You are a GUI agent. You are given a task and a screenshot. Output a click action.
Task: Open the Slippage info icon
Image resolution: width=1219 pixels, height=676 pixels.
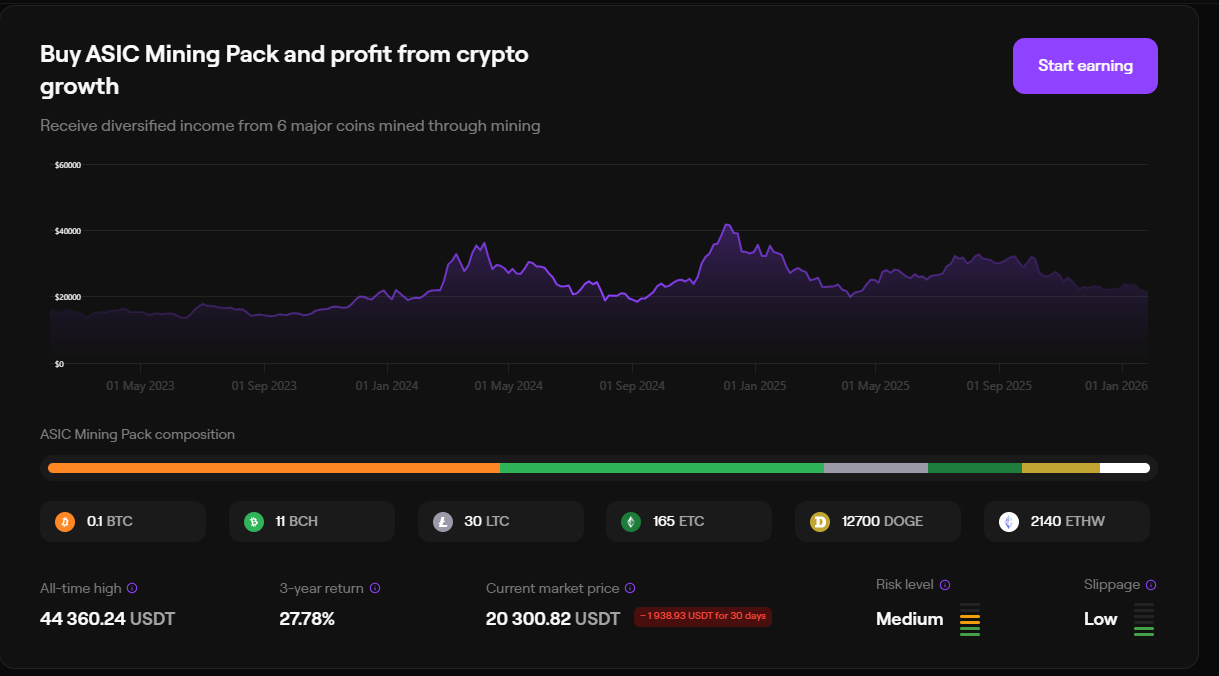1151,585
